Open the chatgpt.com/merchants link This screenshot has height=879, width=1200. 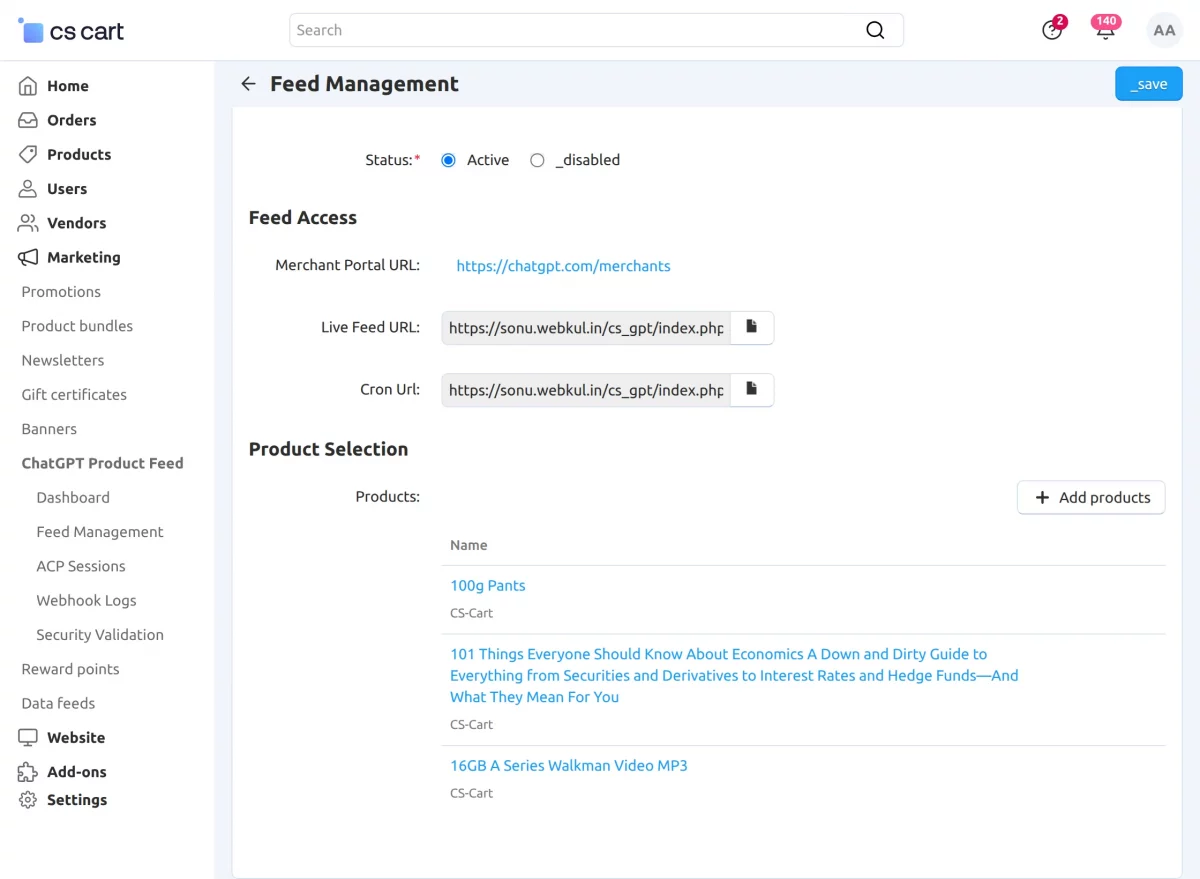[x=563, y=266]
